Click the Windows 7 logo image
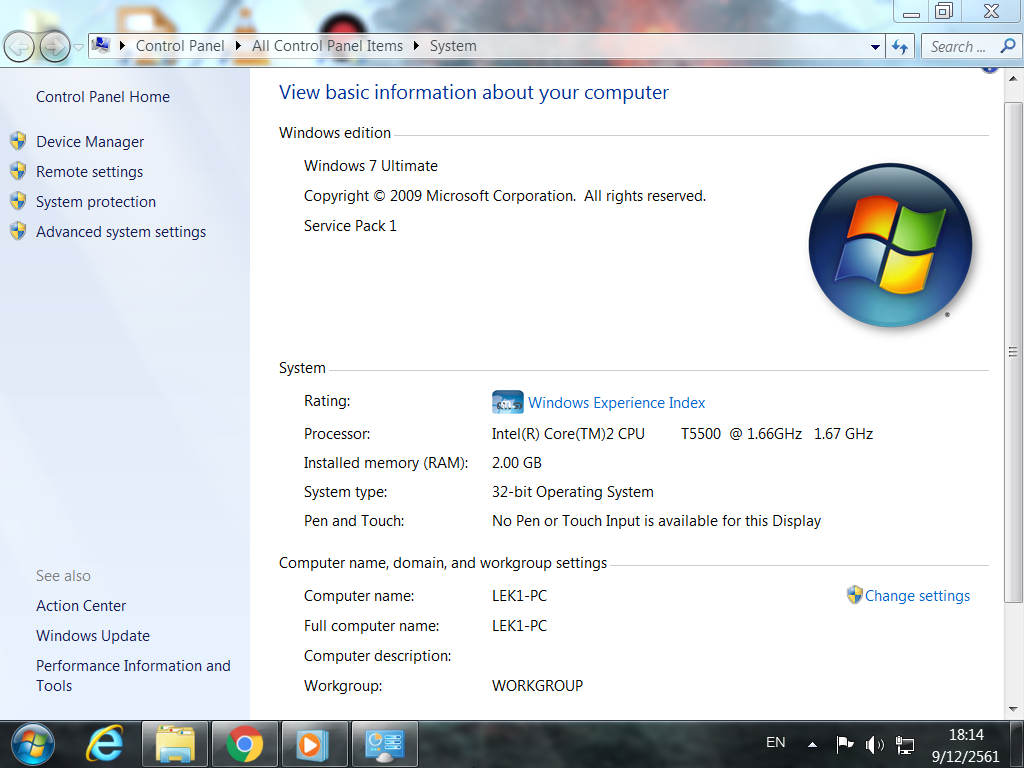The width and height of the screenshot is (1024, 768). point(890,245)
